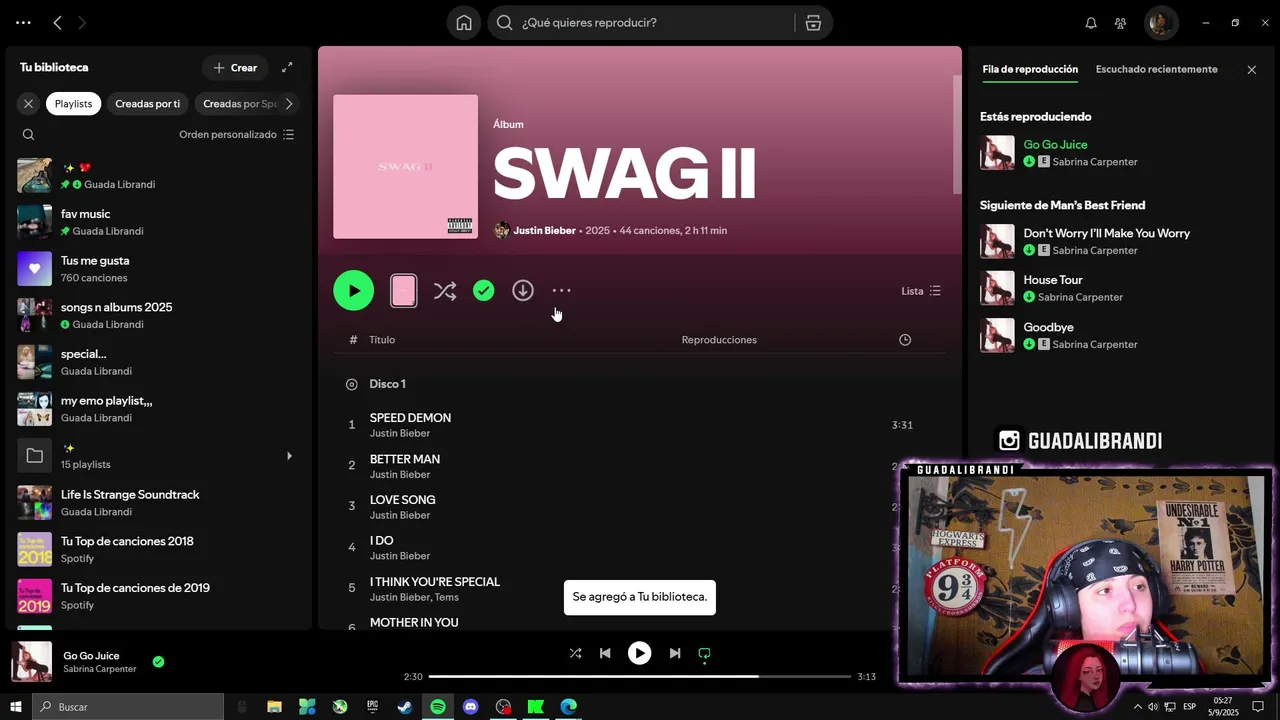Open Discord from the taskbar
Viewport: 1280px width, 720px height.
470,707
